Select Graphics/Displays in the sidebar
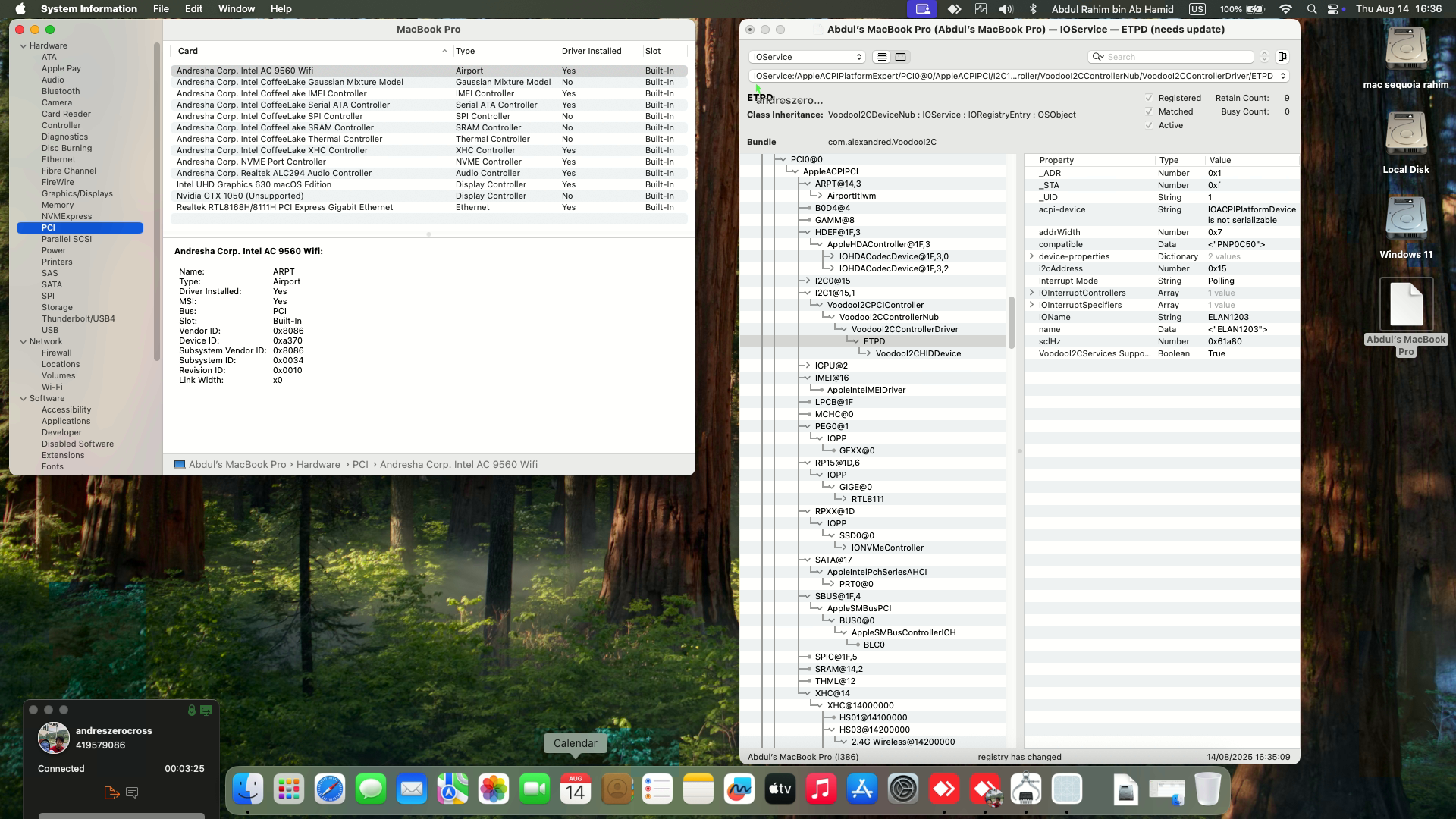The height and width of the screenshot is (819, 1456). [x=77, y=193]
